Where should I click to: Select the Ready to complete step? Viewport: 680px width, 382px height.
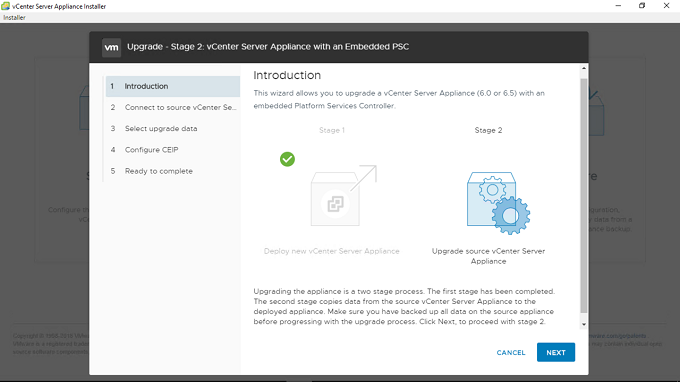tap(173, 171)
